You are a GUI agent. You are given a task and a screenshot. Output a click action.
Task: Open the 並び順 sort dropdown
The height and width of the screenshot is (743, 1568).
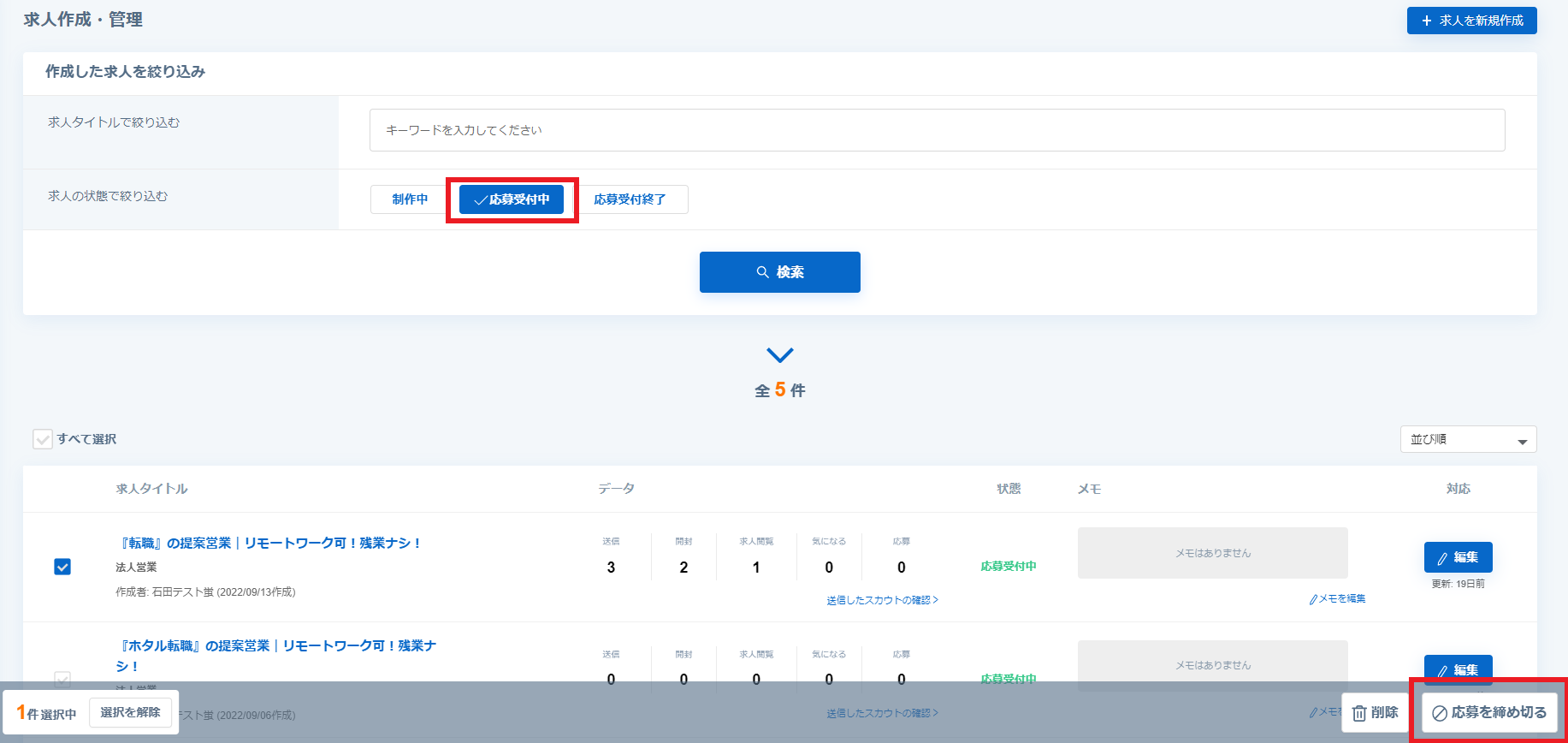click(x=1468, y=439)
